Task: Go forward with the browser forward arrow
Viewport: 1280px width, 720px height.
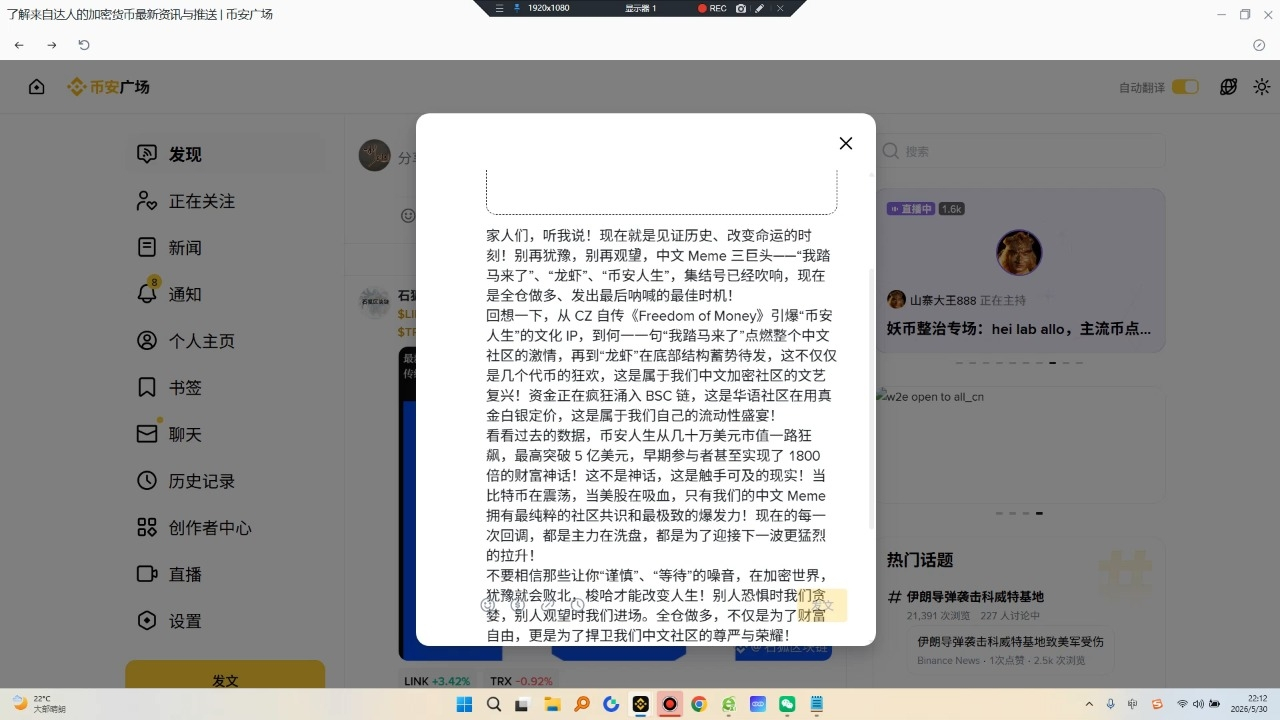Action: 52,45
